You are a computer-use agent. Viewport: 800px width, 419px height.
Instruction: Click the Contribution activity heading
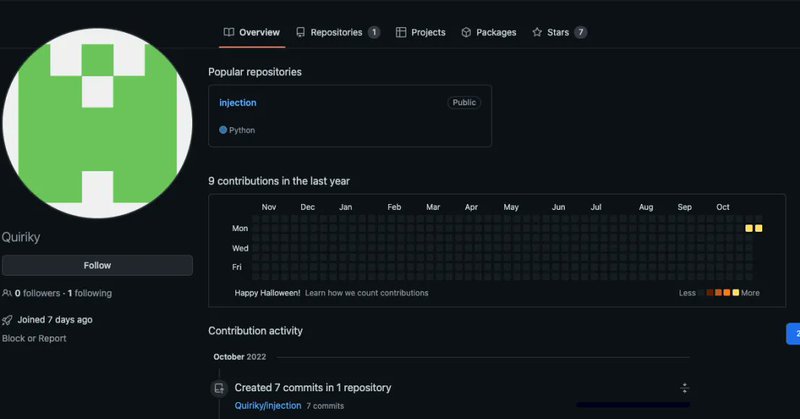tap(255, 331)
